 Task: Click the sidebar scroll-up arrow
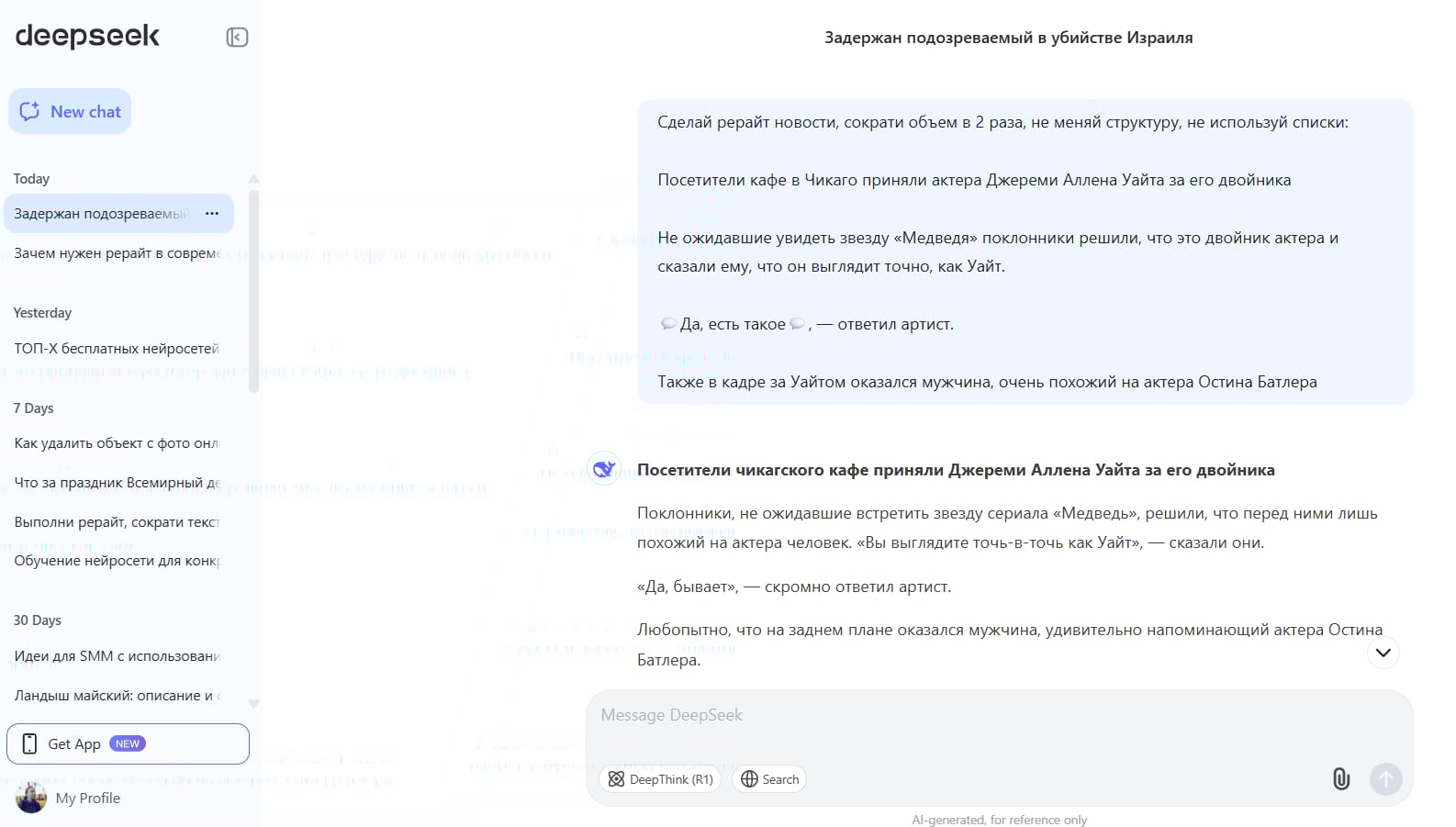[x=253, y=179]
